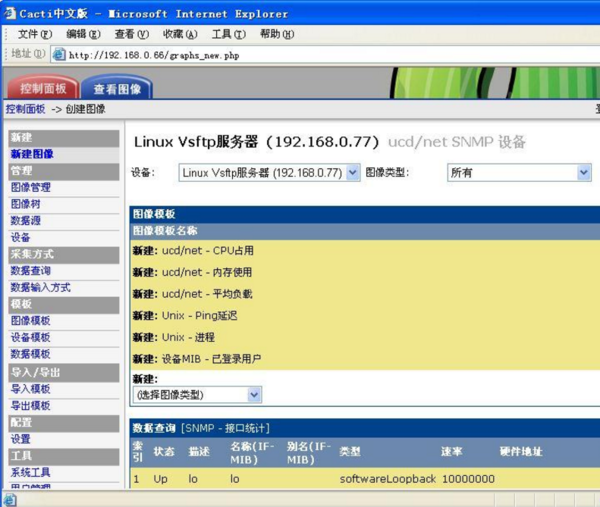Open the 设备 dropdown showing Linux Vsftp服务器
This screenshot has height=507, width=600.
(x=269, y=173)
